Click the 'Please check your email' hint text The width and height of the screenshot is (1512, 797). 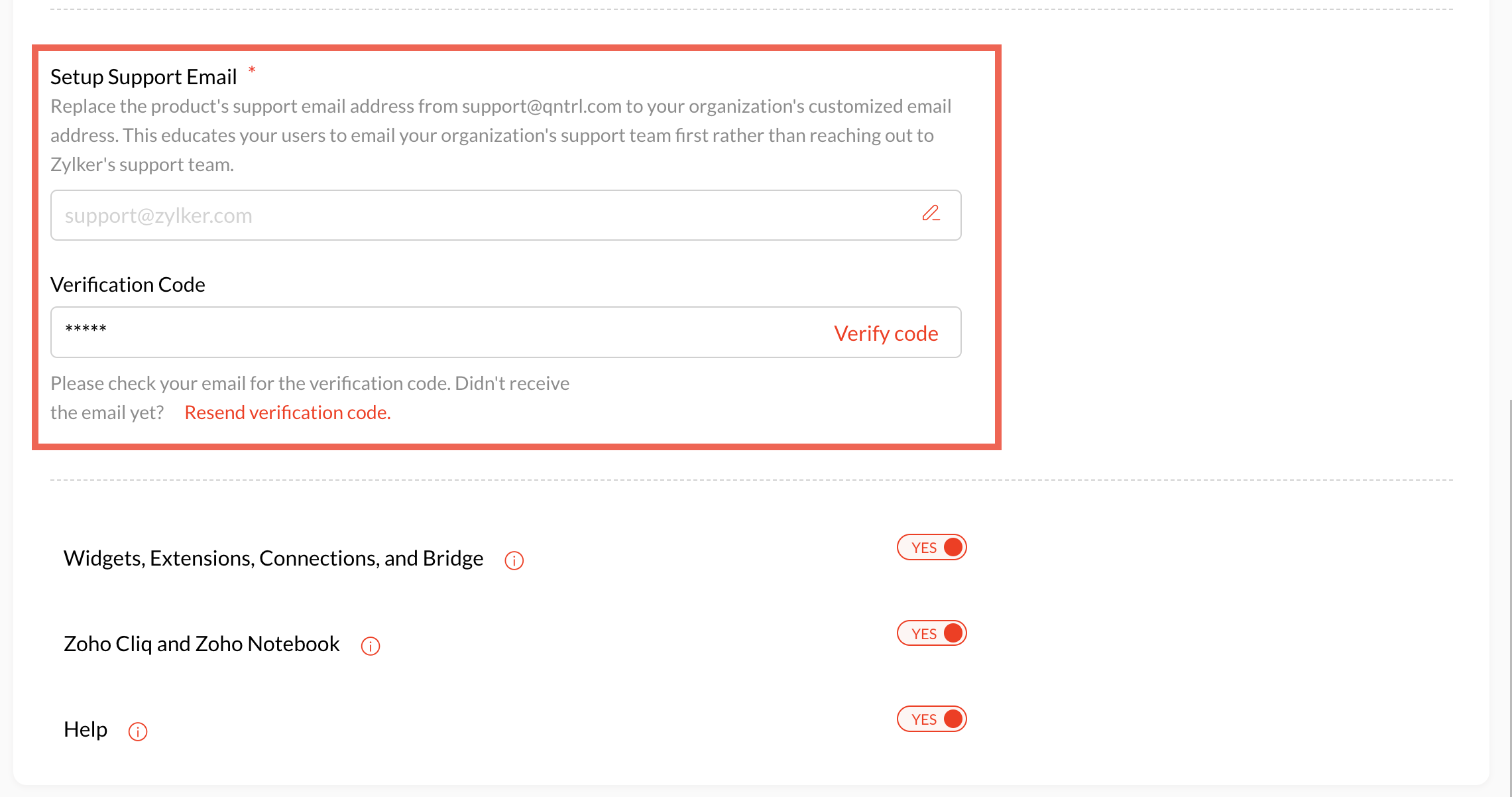[310, 384]
